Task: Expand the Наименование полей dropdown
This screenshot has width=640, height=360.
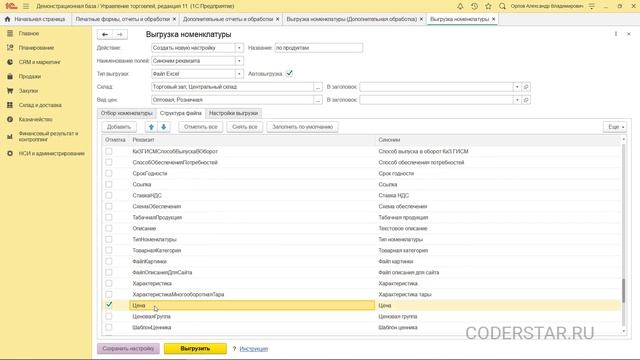Action: coord(239,61)
